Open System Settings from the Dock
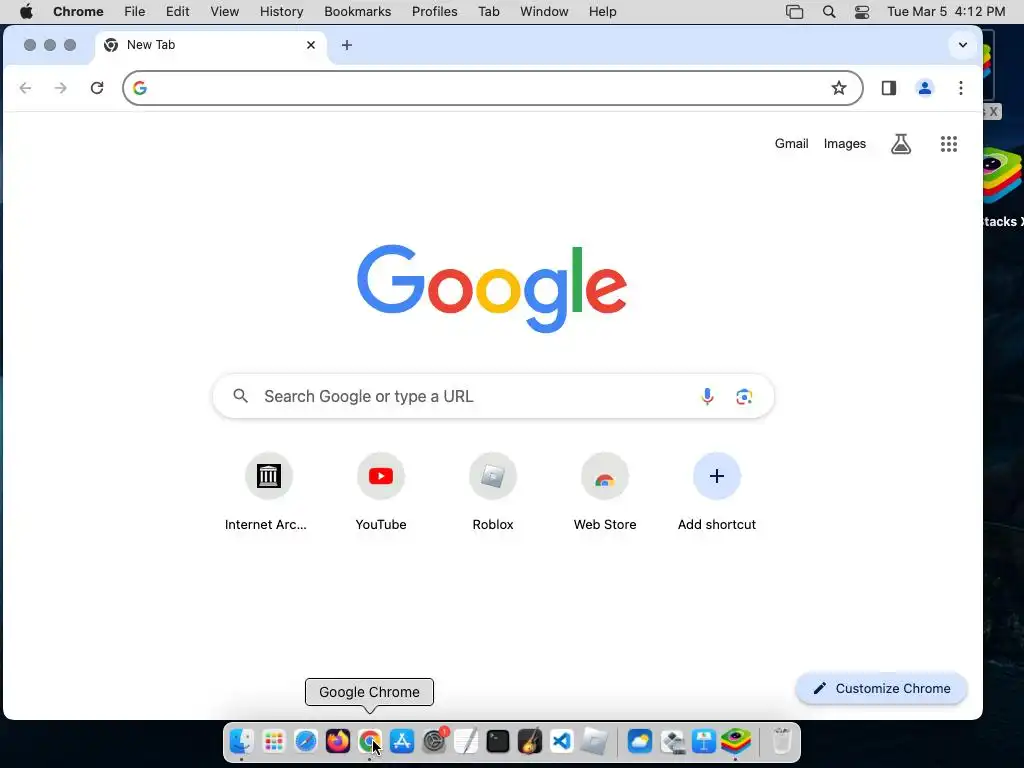This screenshot has width=1024, height=768. (x=434, y=741)
